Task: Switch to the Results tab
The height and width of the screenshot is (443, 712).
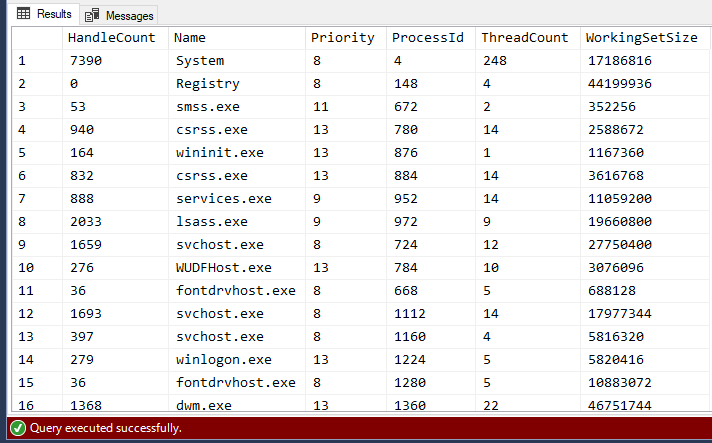Action: tap(44, 14)
